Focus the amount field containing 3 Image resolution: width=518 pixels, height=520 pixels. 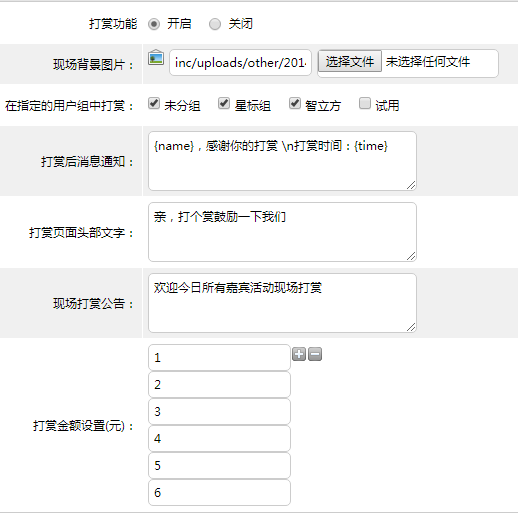[x=219, y=412]
